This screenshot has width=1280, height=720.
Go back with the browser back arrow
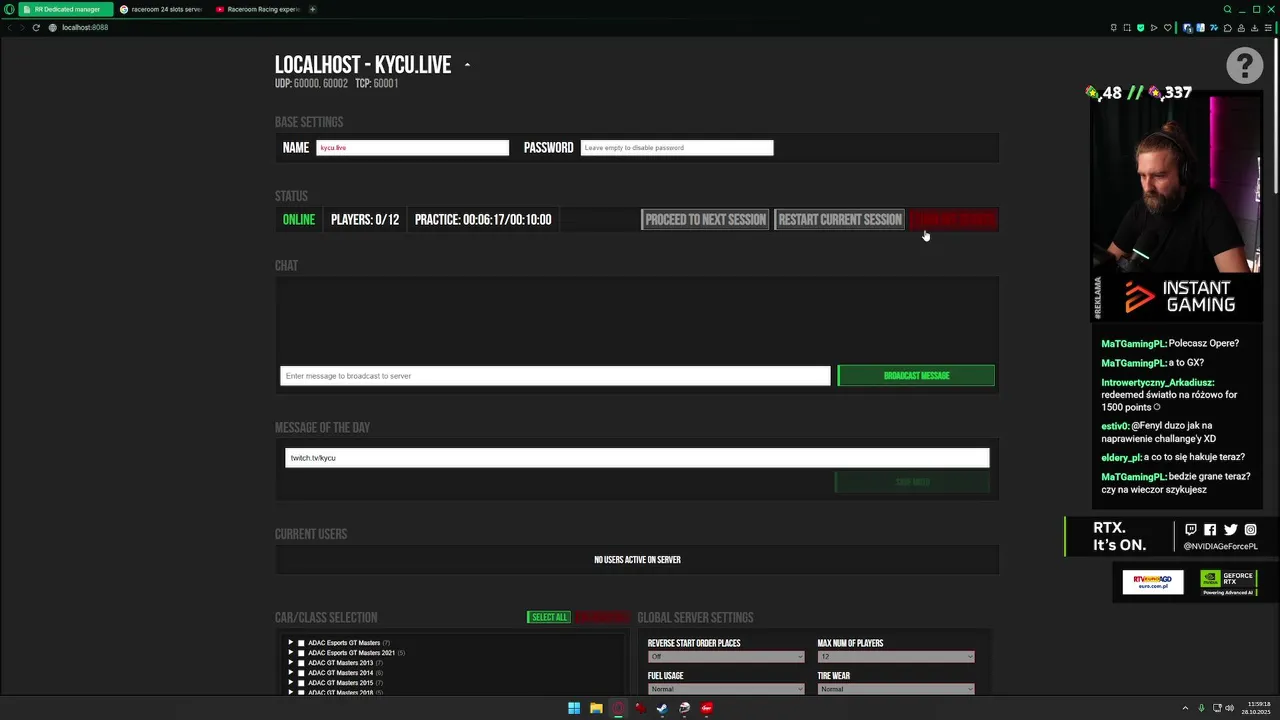click(x=11, y=27)
